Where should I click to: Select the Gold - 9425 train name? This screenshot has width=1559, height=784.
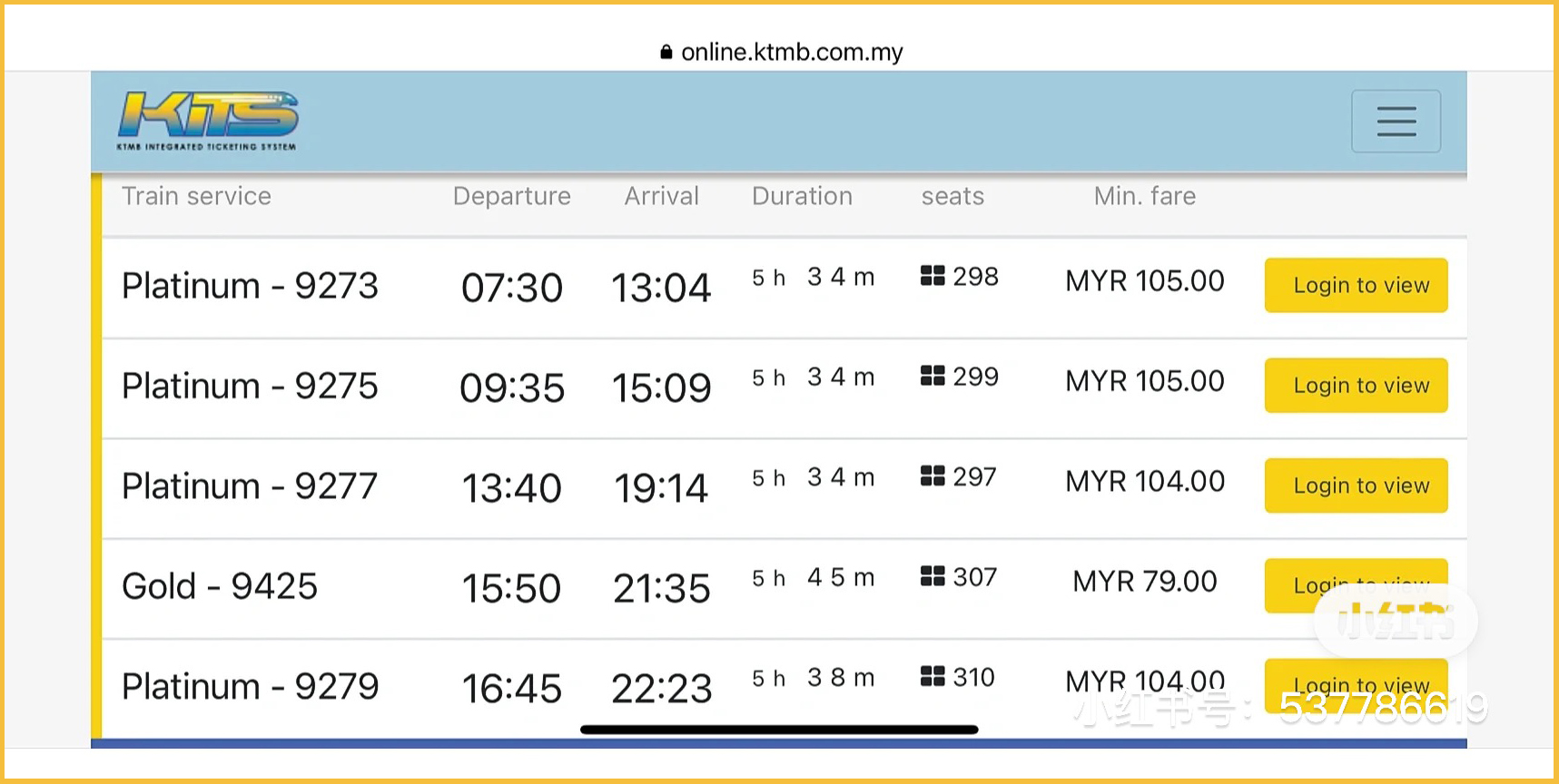point(220,587)
